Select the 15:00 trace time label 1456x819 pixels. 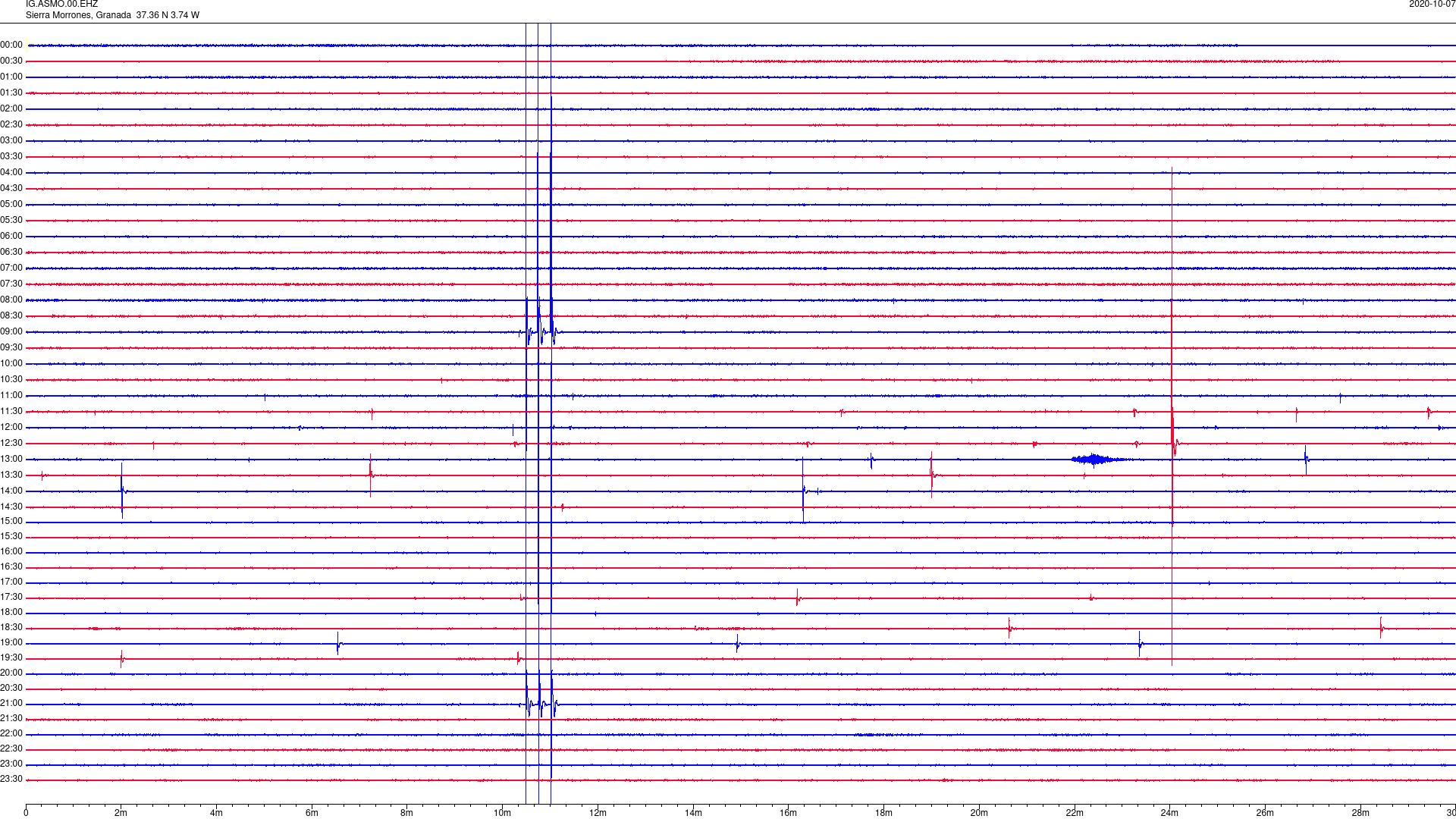pyautogui.click(x=11, y=522)
